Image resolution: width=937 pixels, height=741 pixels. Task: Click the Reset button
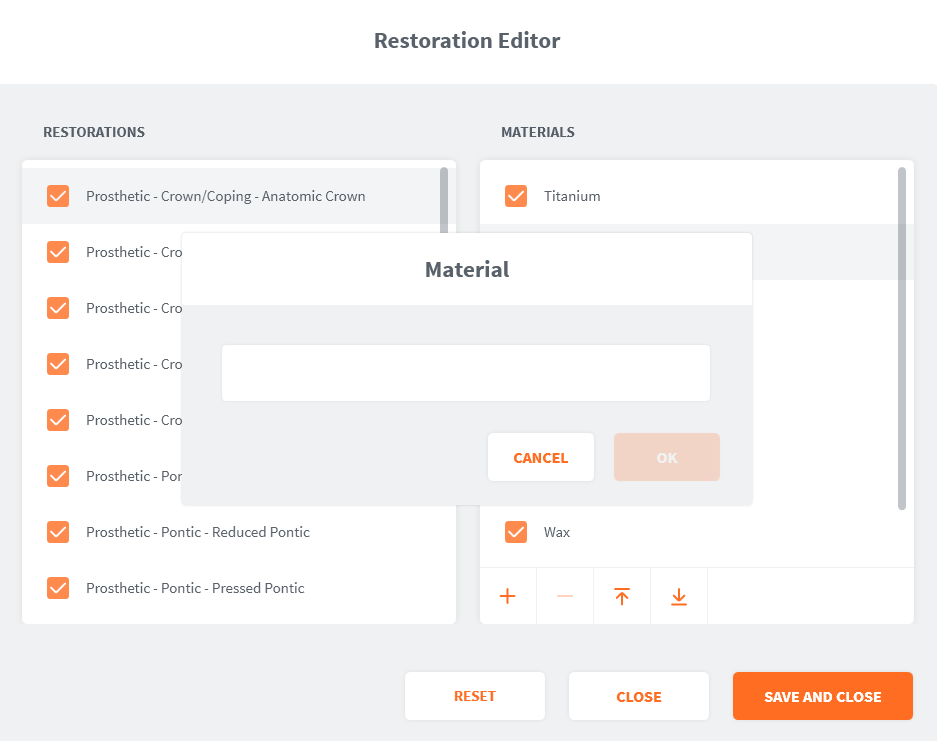[475, 696]
